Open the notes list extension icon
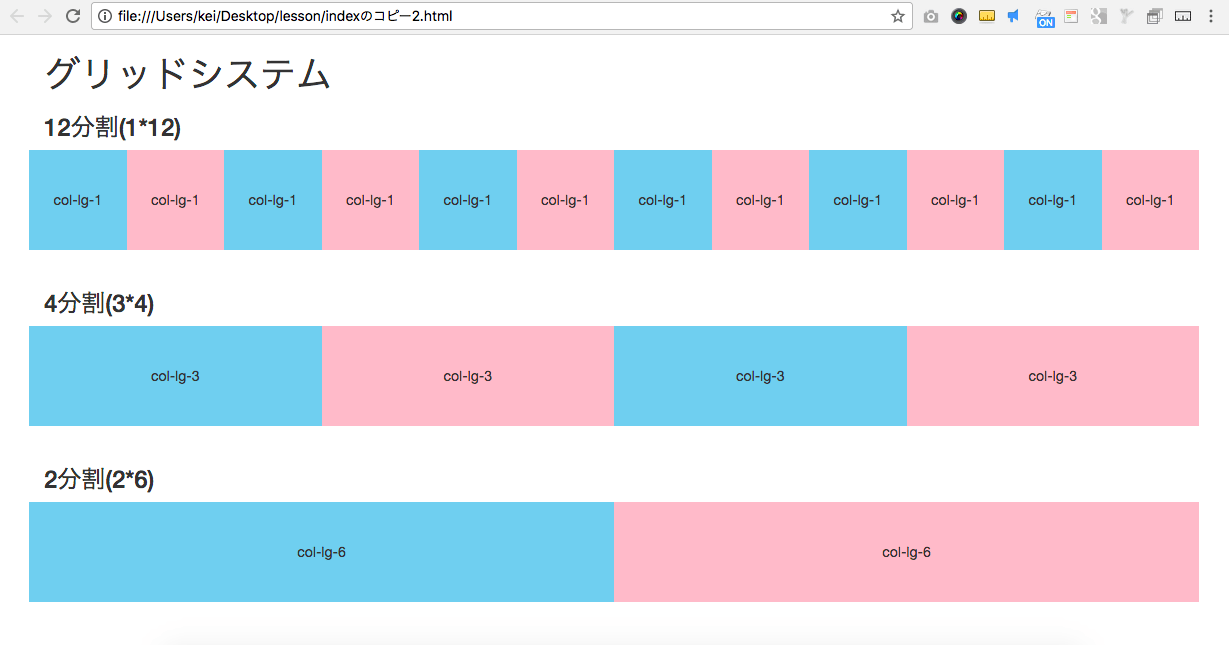The width and height of the screenshot is (1229, 645). point(1071,16)
